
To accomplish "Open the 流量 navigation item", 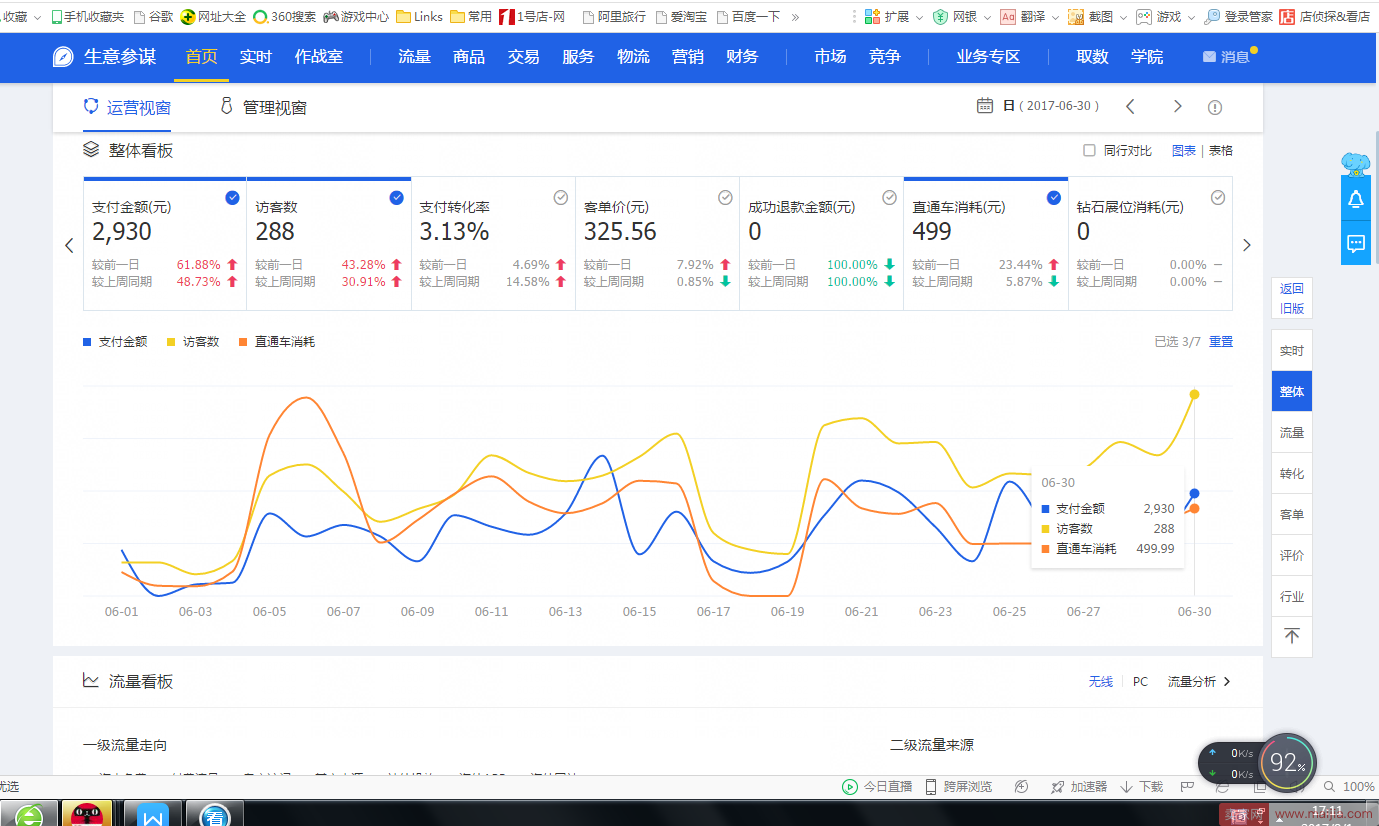I will tap(414, 57).
